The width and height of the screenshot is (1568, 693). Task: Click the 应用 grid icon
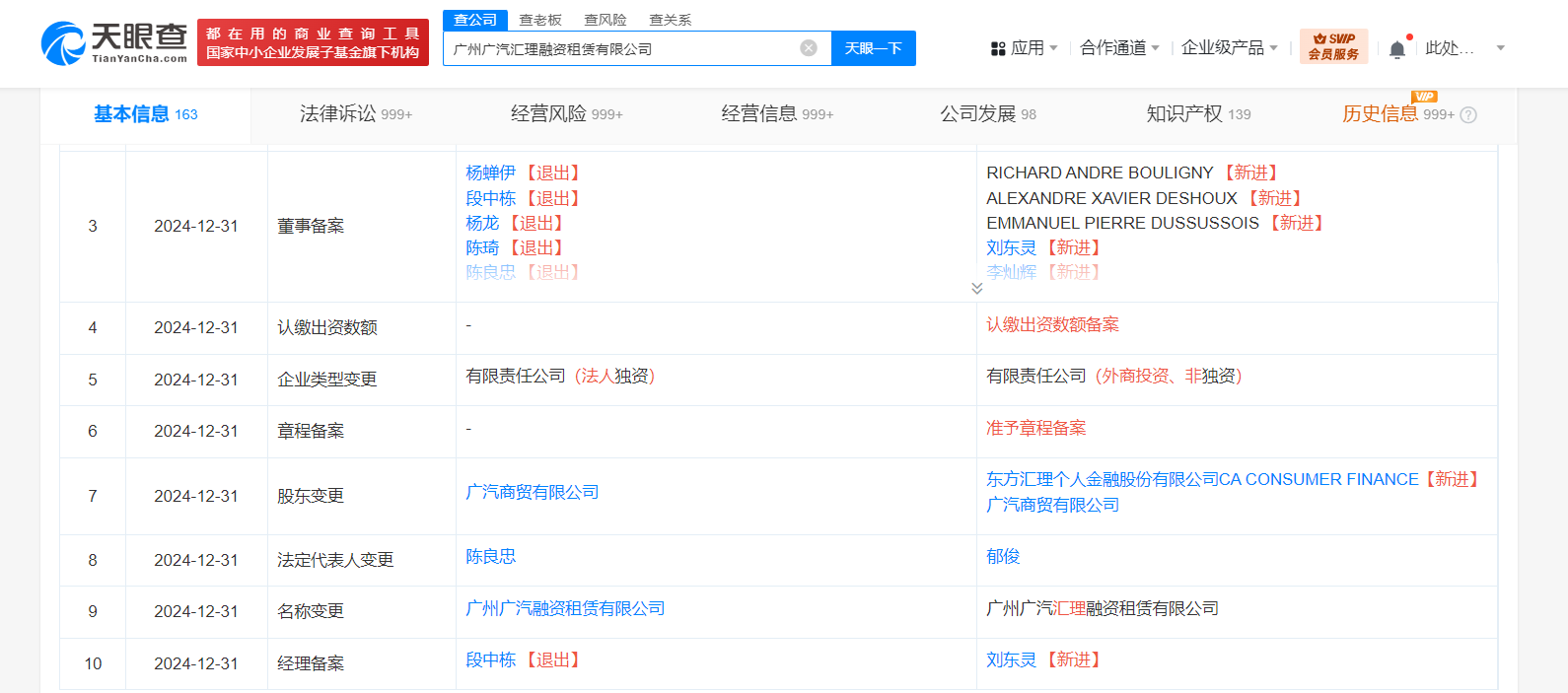[998, 48]
